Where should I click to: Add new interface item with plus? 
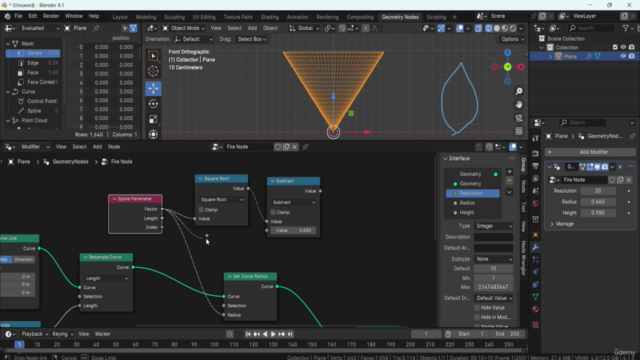509,171
